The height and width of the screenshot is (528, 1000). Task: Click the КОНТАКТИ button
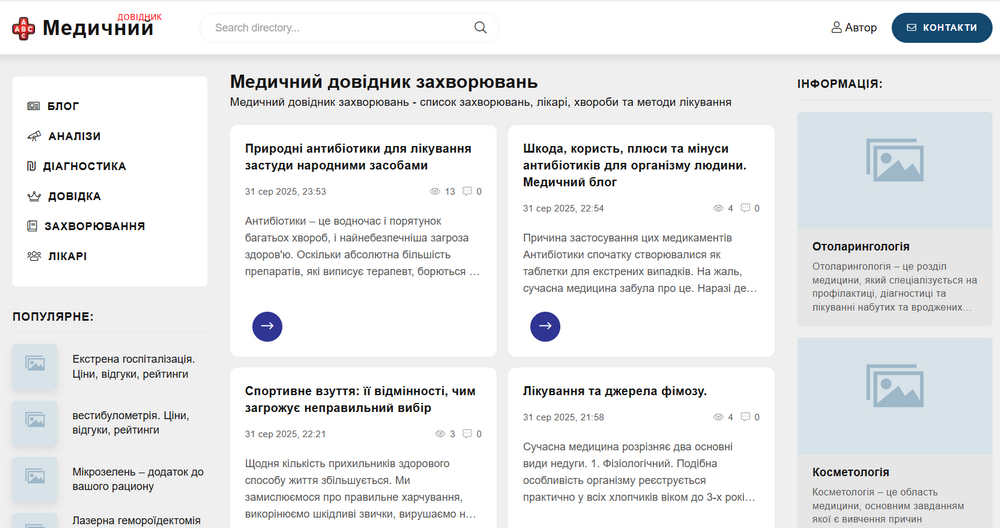942,27
